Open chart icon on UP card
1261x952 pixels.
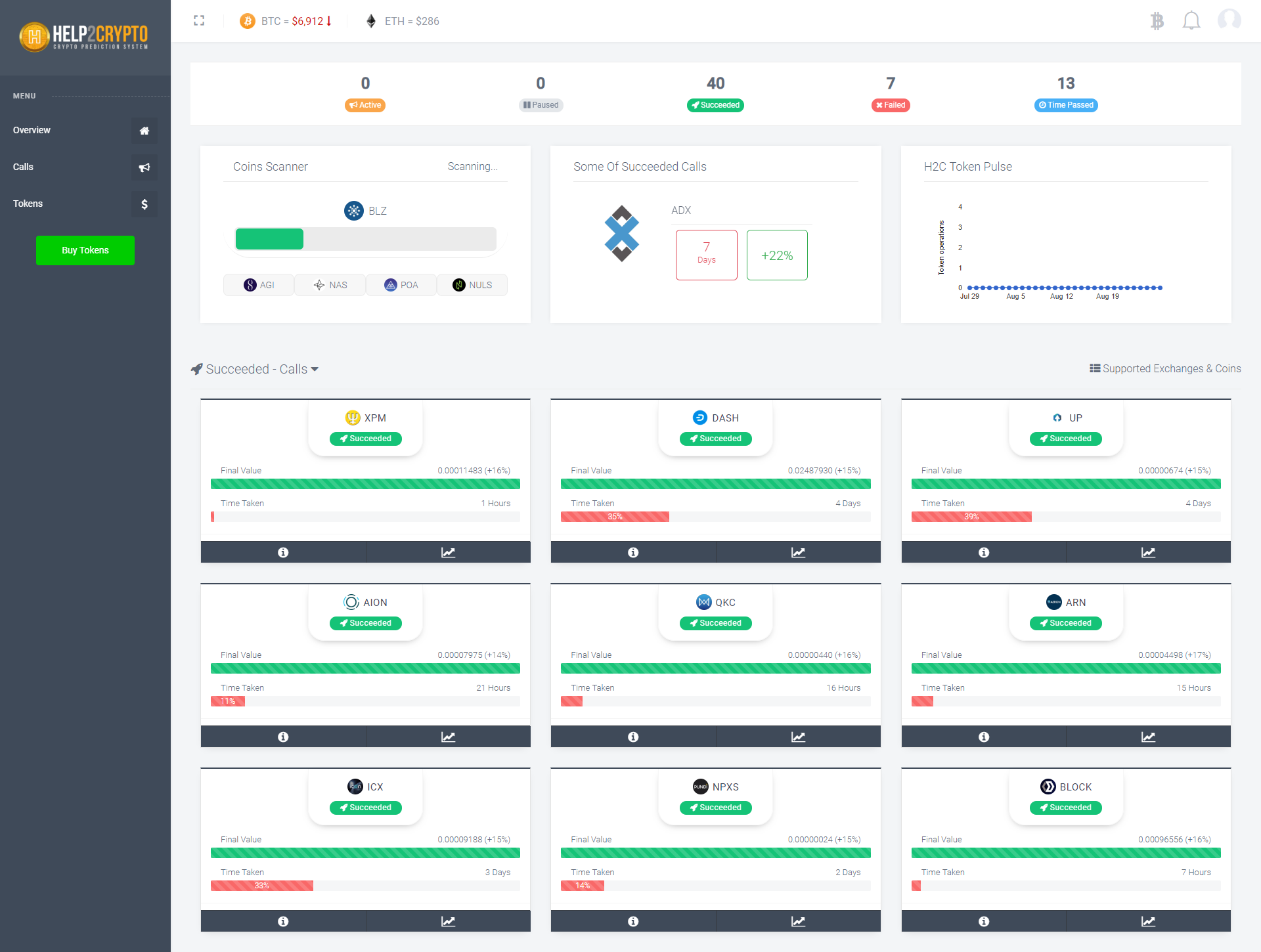point(1148,552)
